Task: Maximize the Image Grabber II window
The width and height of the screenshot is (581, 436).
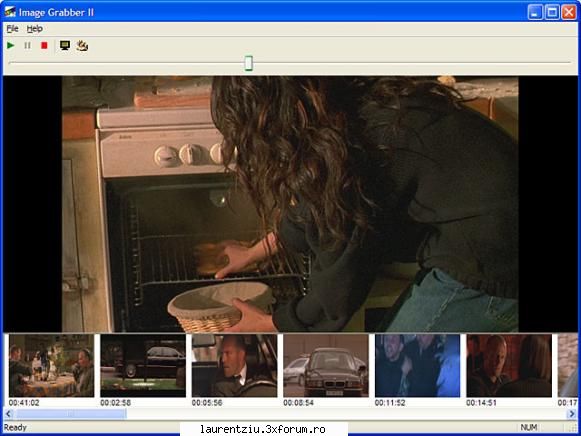Action: coord(552,12)
